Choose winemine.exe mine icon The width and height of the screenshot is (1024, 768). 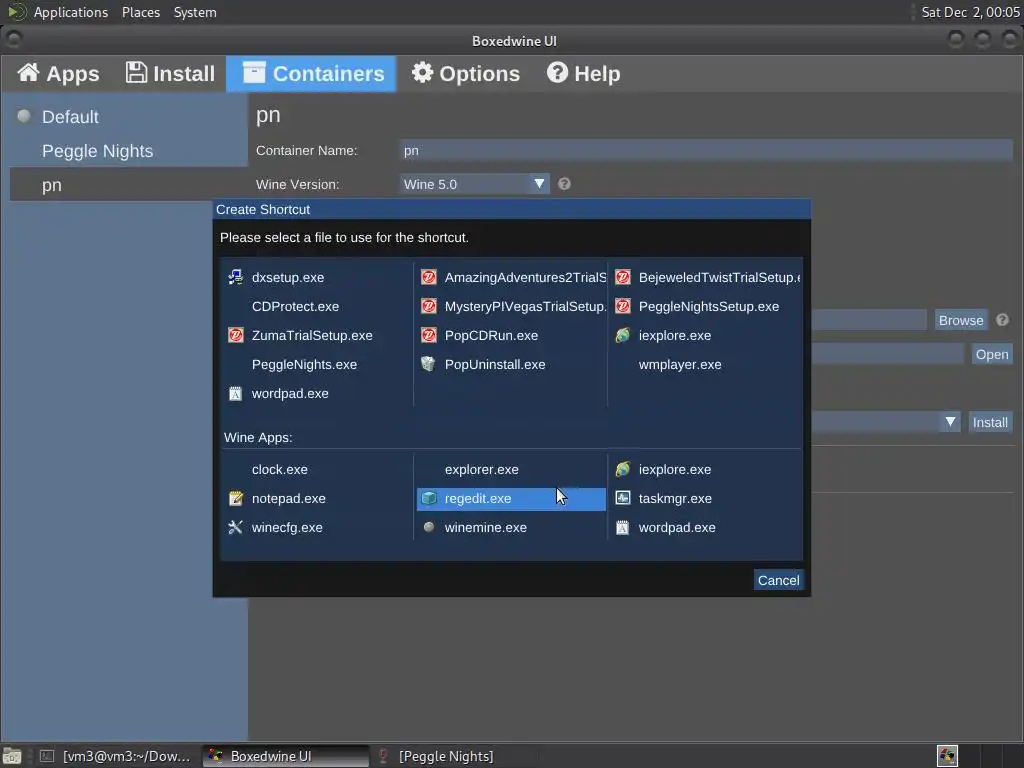(428, 528)
